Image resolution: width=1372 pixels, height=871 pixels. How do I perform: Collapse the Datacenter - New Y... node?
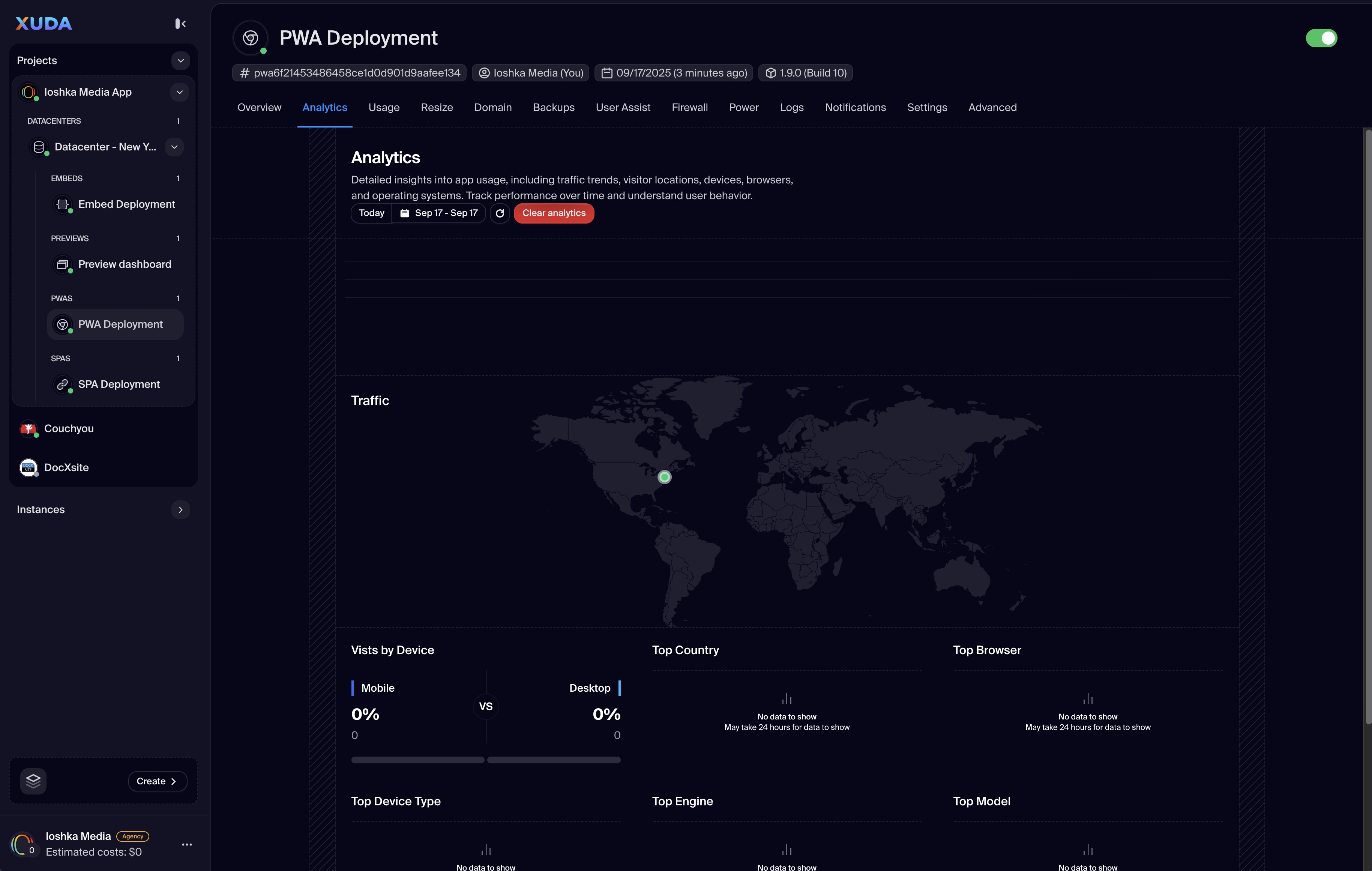click(174, 147)
